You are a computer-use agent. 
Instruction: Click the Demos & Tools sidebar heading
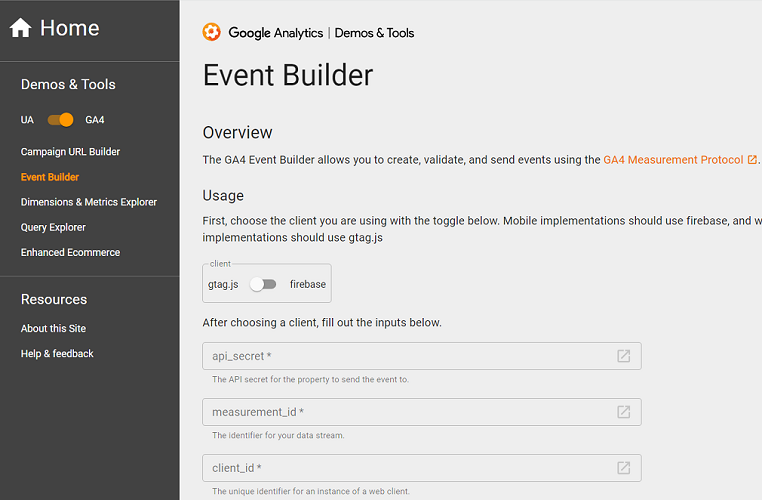(x=68, y=85)
